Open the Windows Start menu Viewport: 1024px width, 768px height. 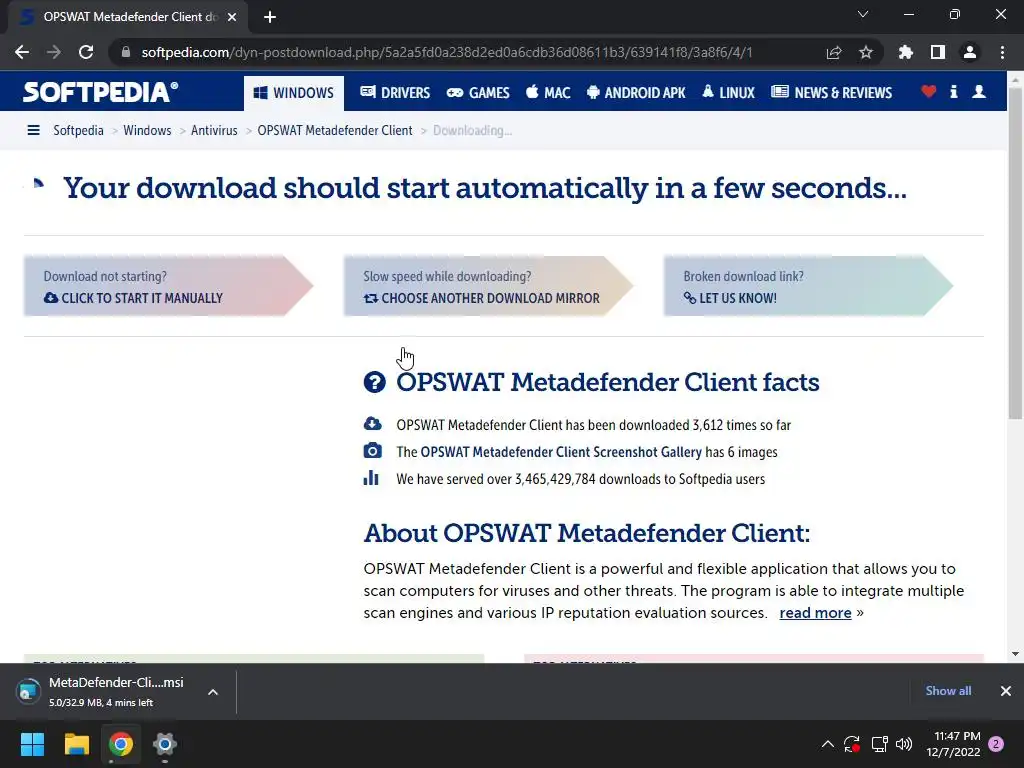(x=32, y=744)
